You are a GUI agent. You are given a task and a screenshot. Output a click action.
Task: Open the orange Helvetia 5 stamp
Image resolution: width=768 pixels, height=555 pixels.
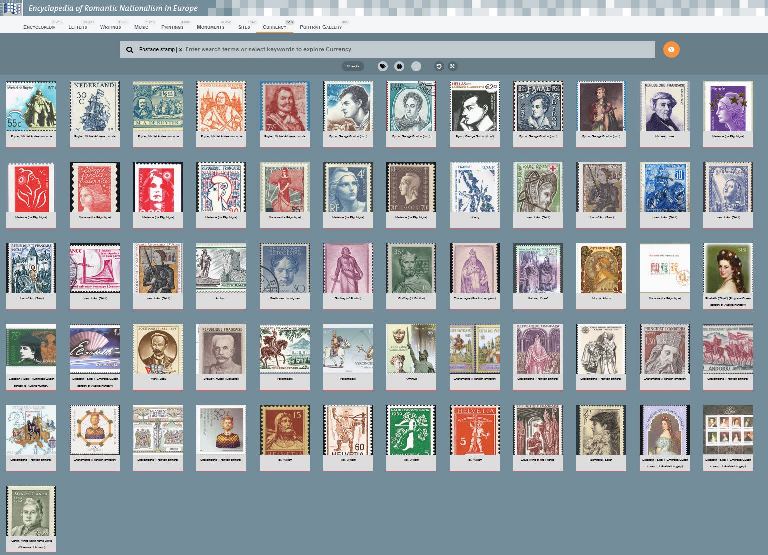[475, 430]
